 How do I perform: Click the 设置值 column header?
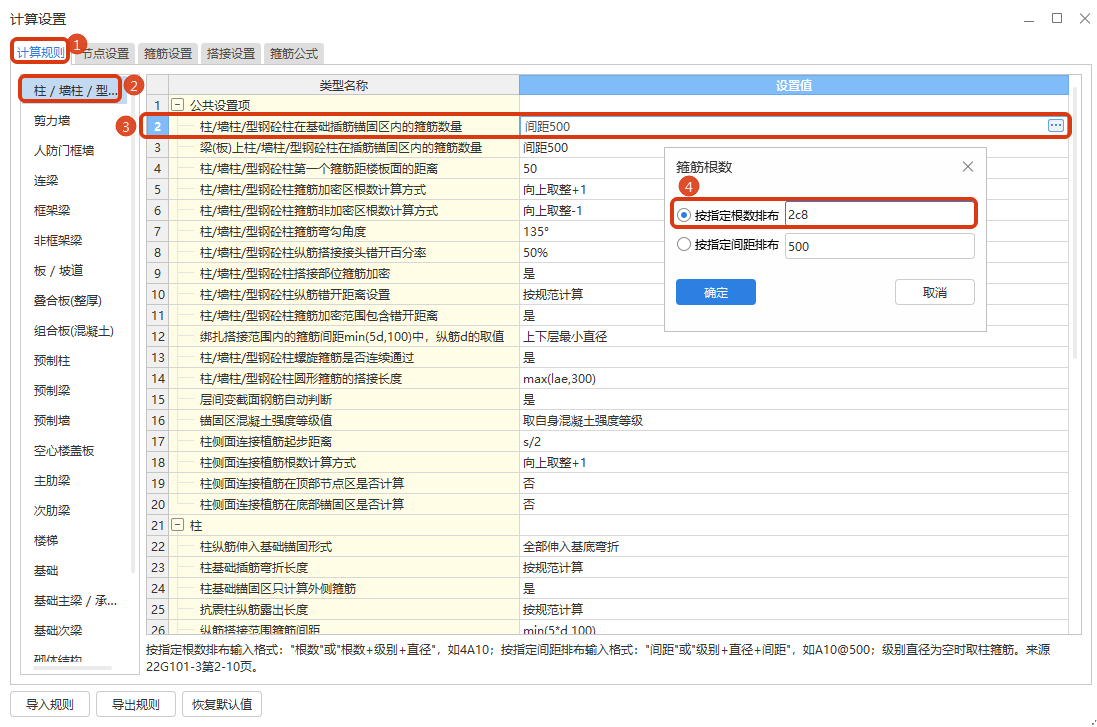793,85
